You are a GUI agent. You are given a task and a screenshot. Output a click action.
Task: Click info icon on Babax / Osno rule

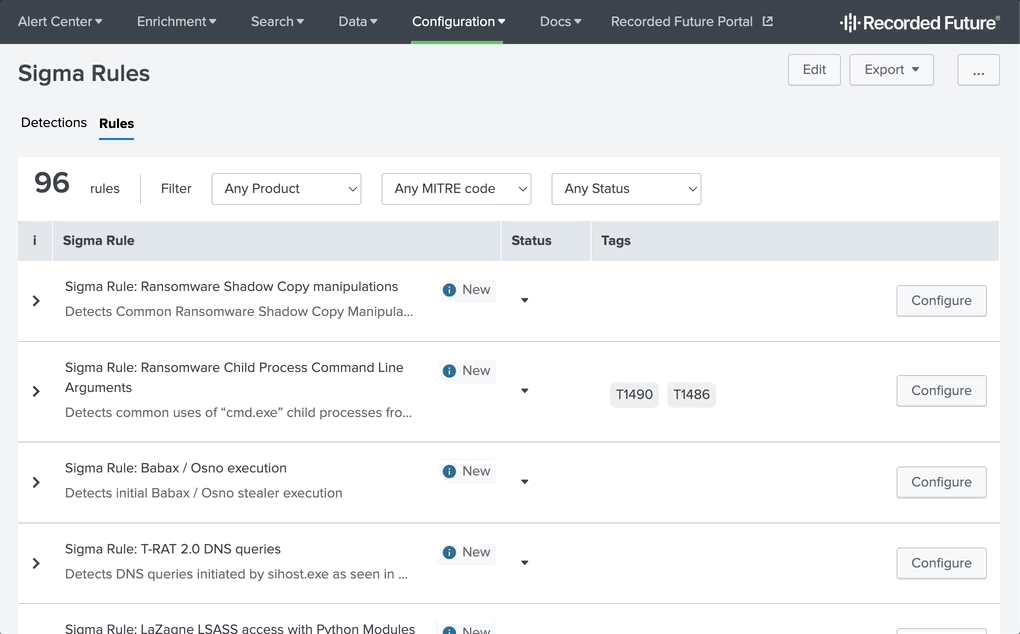449,471
